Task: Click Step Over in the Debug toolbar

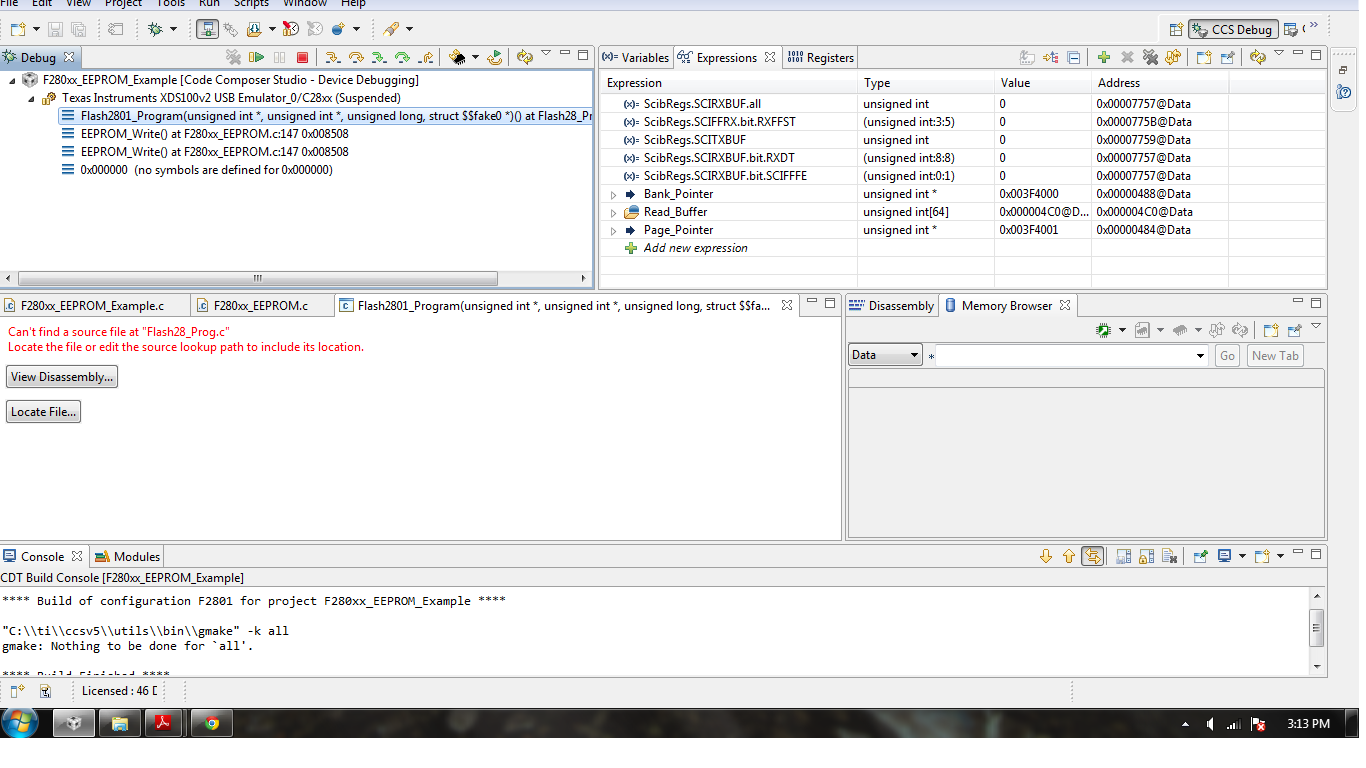Action: [355, 58]
